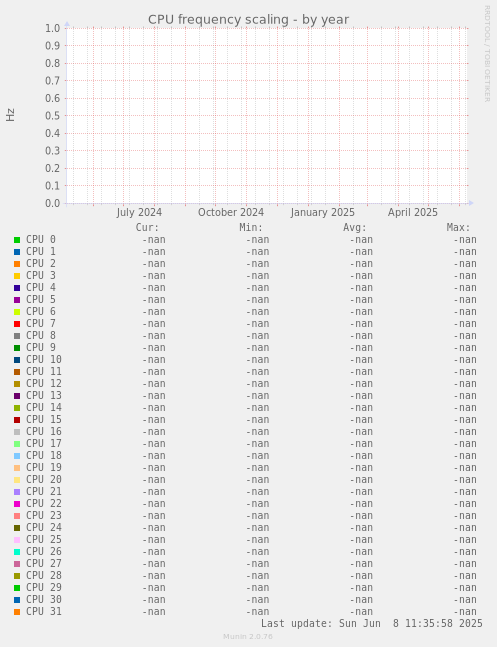Click the 'CPU 12' legend label
Image resolution: width=497 pixels, height=647 pixels.
(44, 383)
